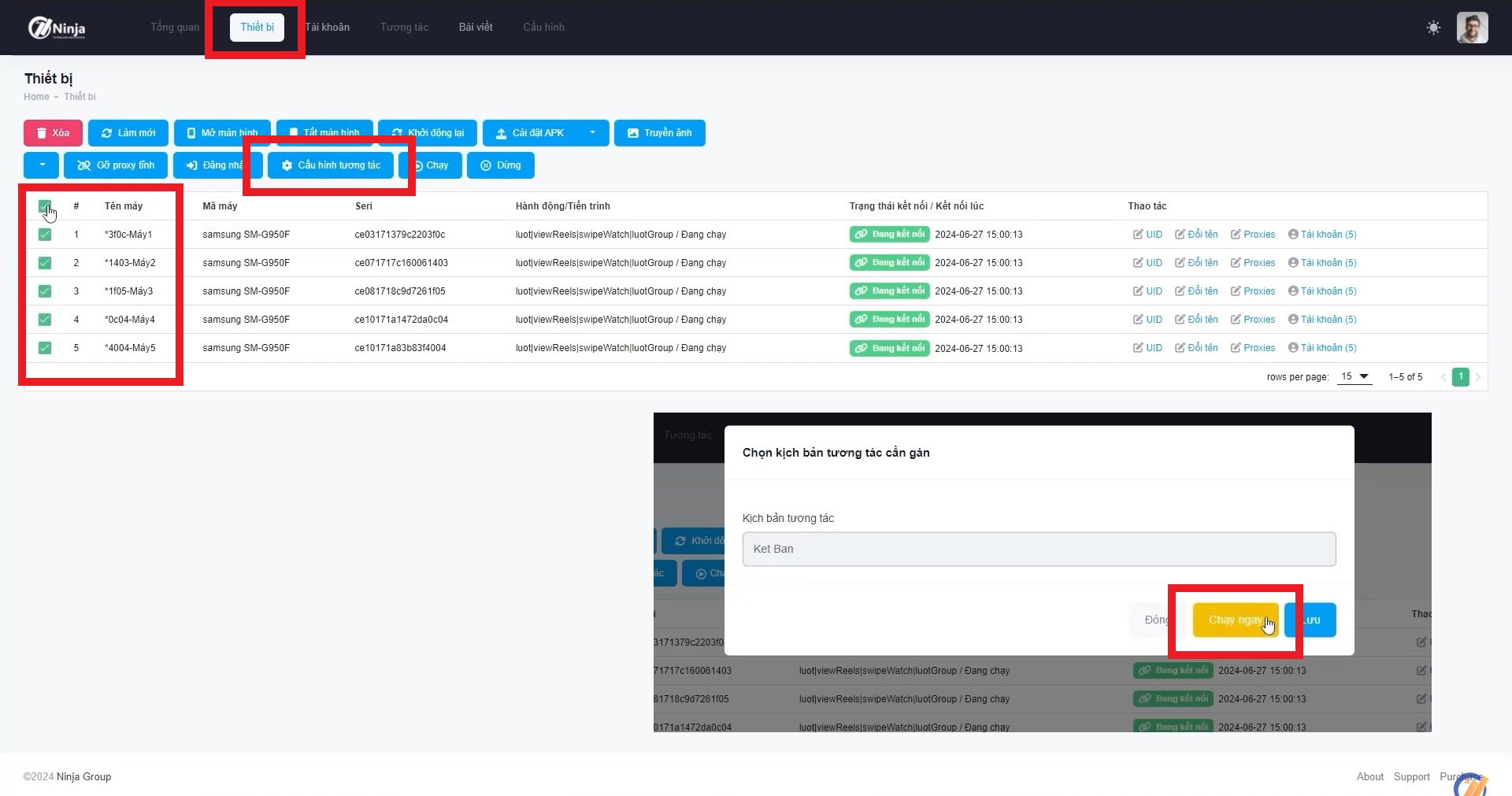Viewport: 1512px width, 796px height.
Task: View Tài khoản (5) for *1f05-Máy3
Action: (x=1322, y=291)
